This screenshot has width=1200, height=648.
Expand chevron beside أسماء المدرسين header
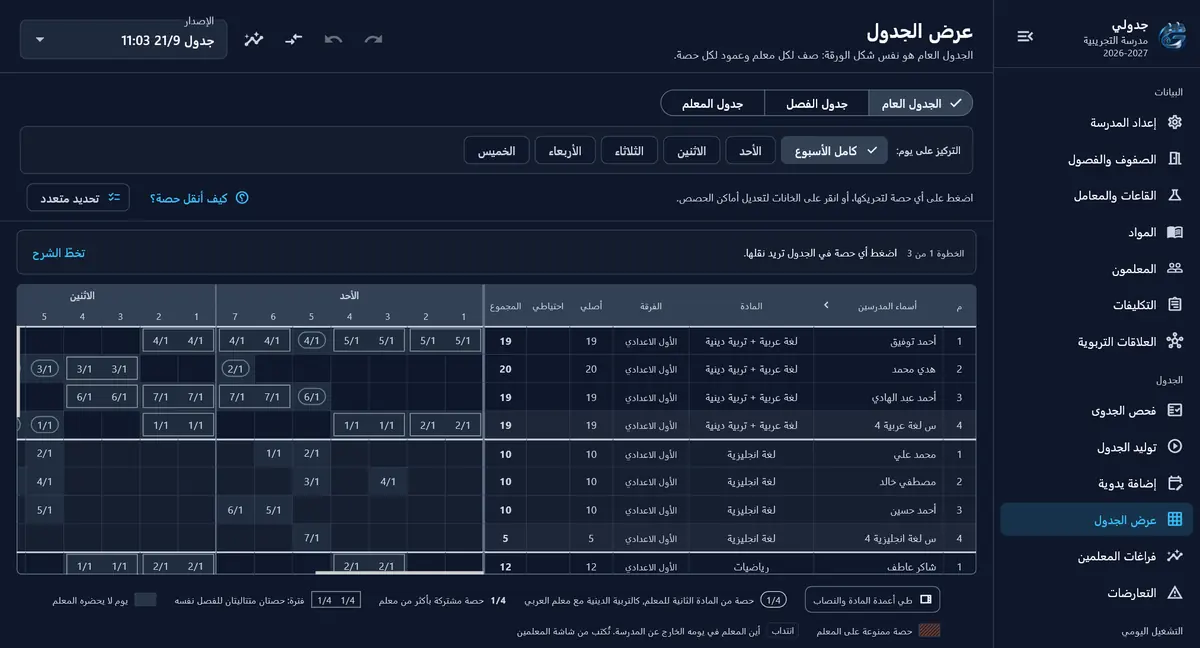[826, 306]
